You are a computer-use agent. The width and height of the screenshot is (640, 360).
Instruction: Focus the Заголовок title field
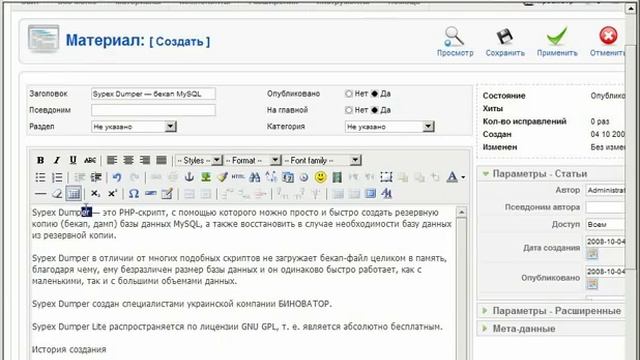coord(153,94)
